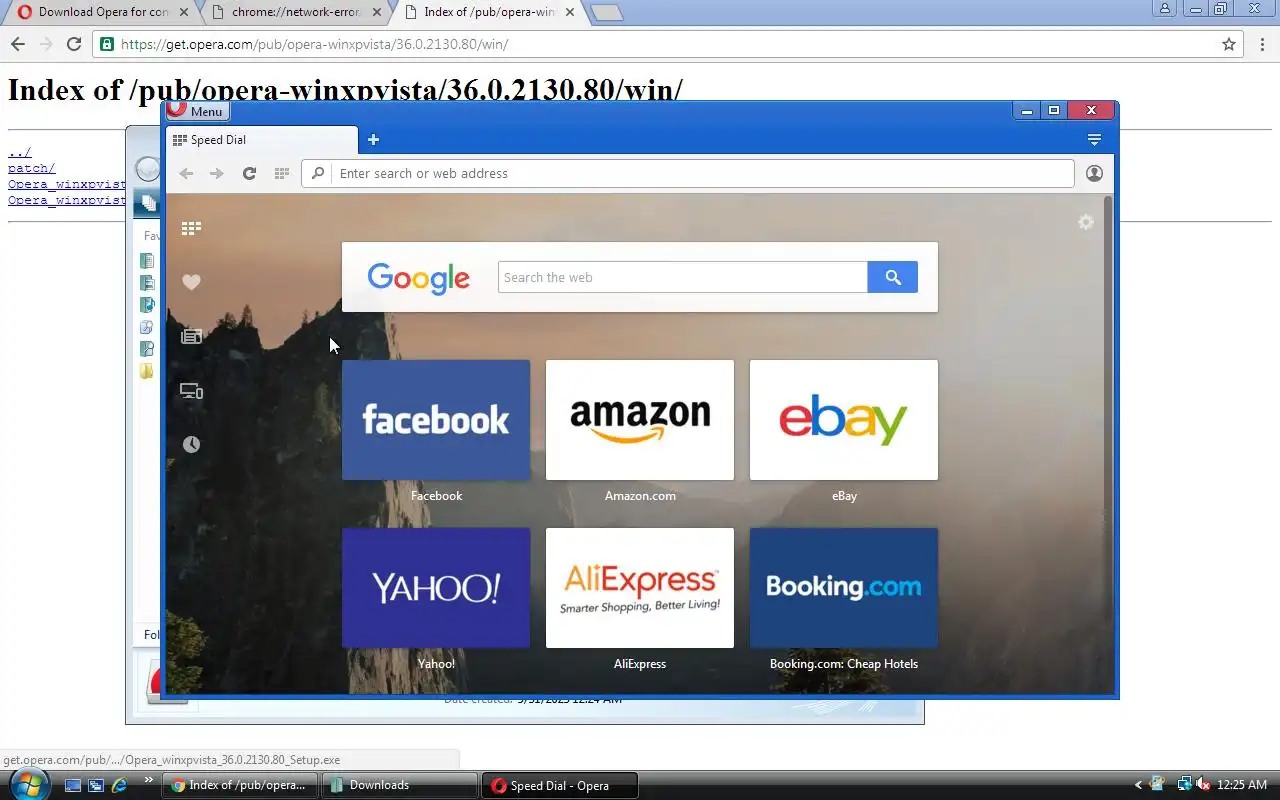Follow the '../' parent directory link
This screenshot has width=1280, height=800.
pos(19,152)
